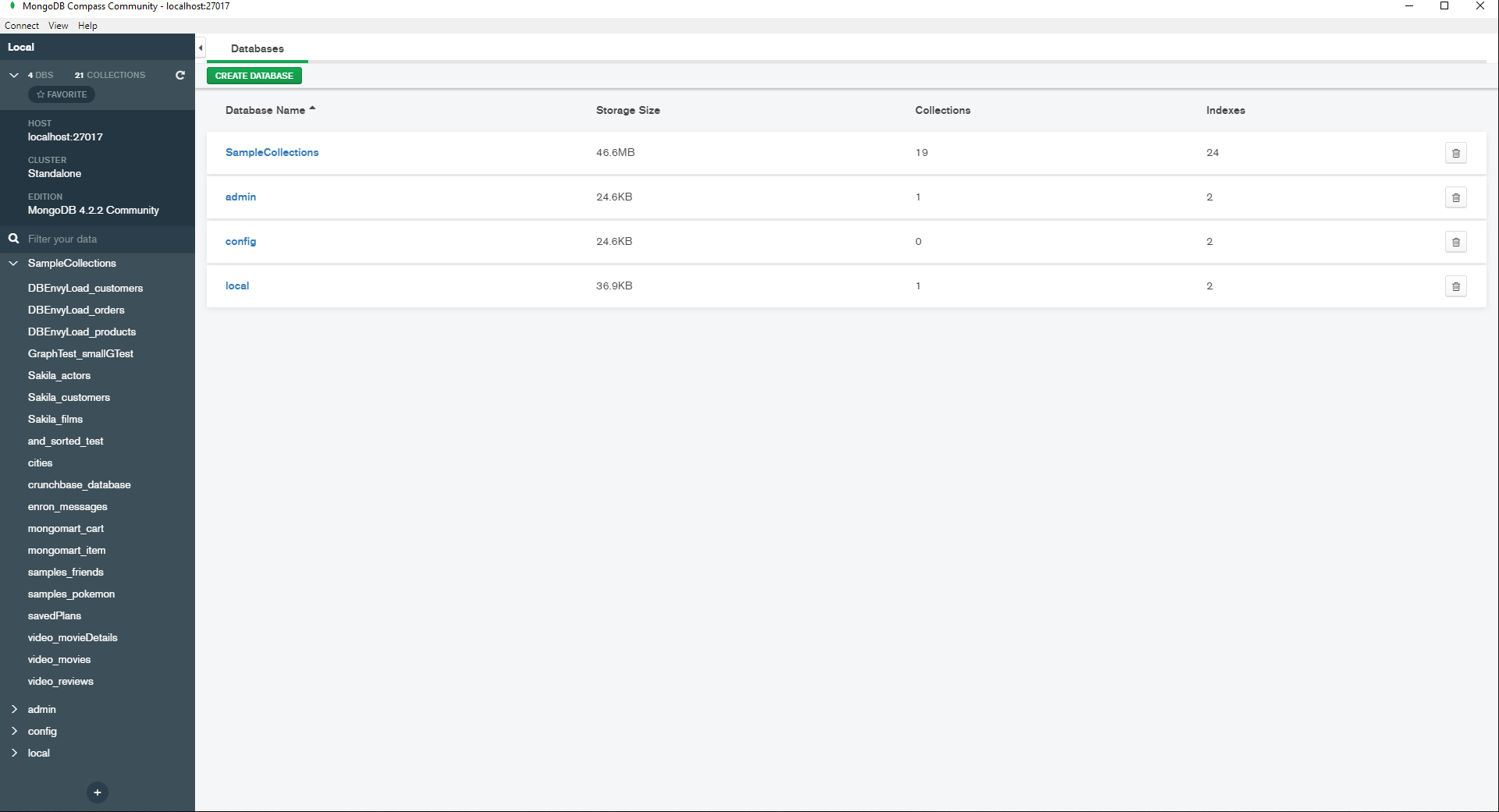Expand the local database in sidebar
Image resolution: width=1499 pixels, height=812 pixels.
pyautogui.click(x=14, y=753)
